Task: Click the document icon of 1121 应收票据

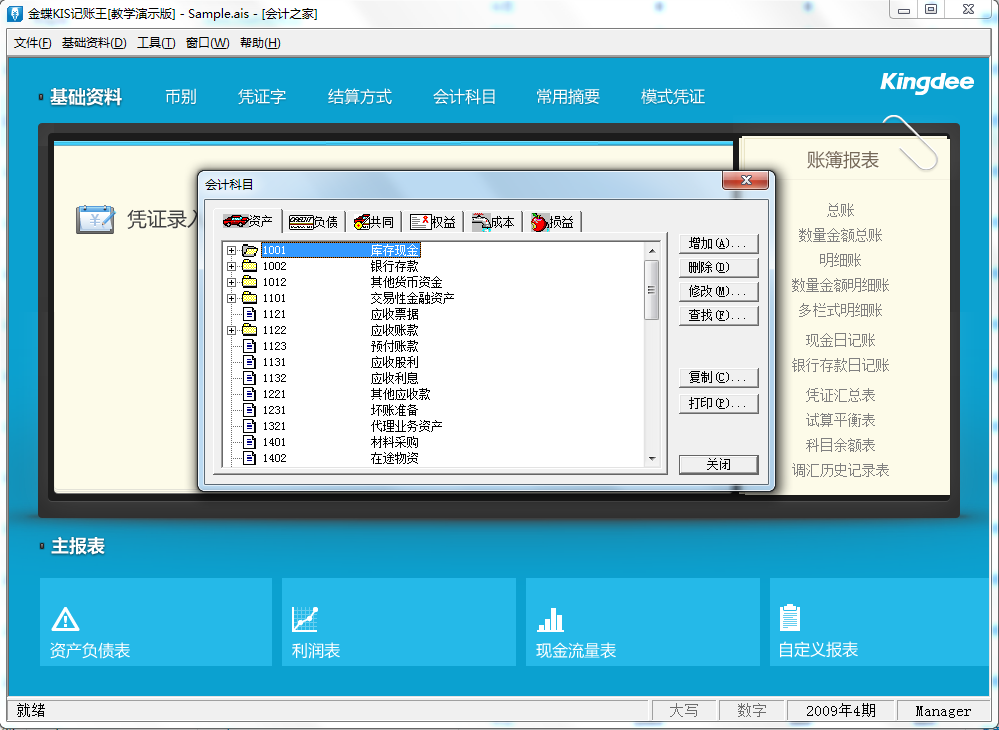Action: (x=250, y=314)
